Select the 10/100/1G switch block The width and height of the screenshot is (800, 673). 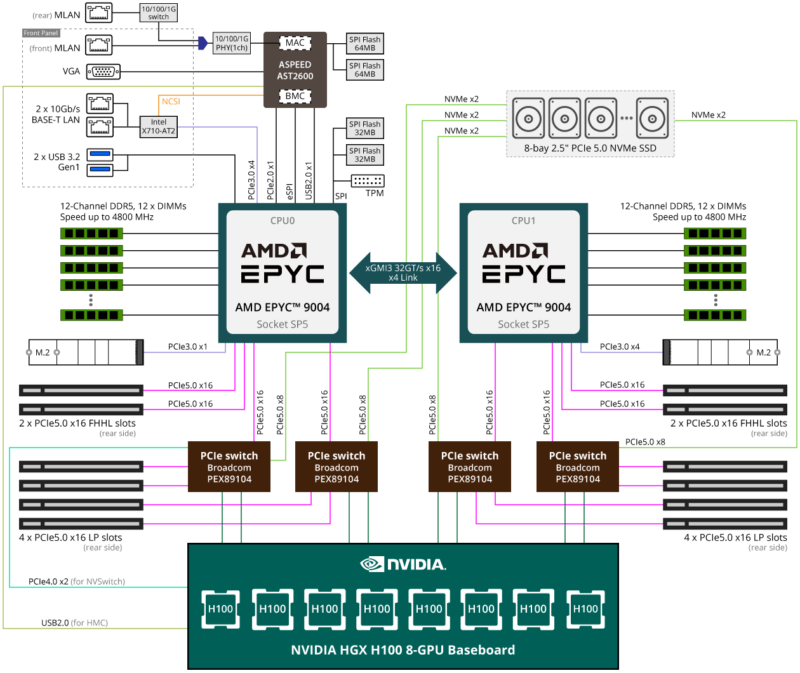158,13
